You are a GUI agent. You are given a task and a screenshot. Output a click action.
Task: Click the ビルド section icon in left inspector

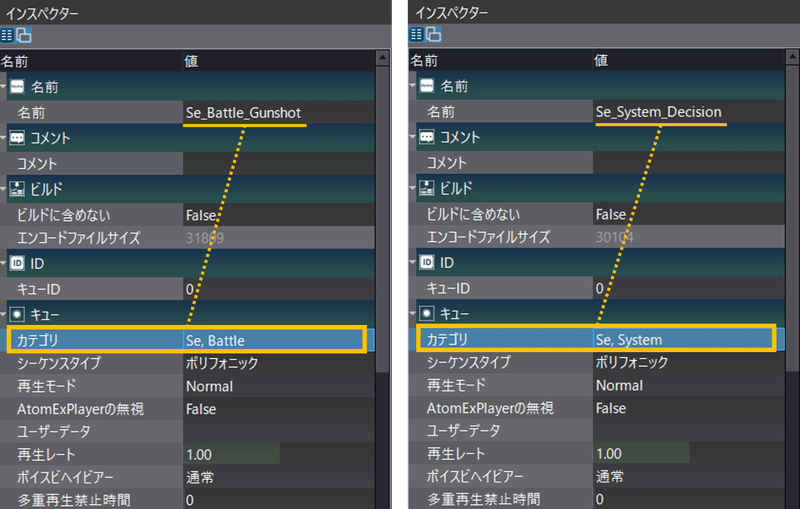17,189
